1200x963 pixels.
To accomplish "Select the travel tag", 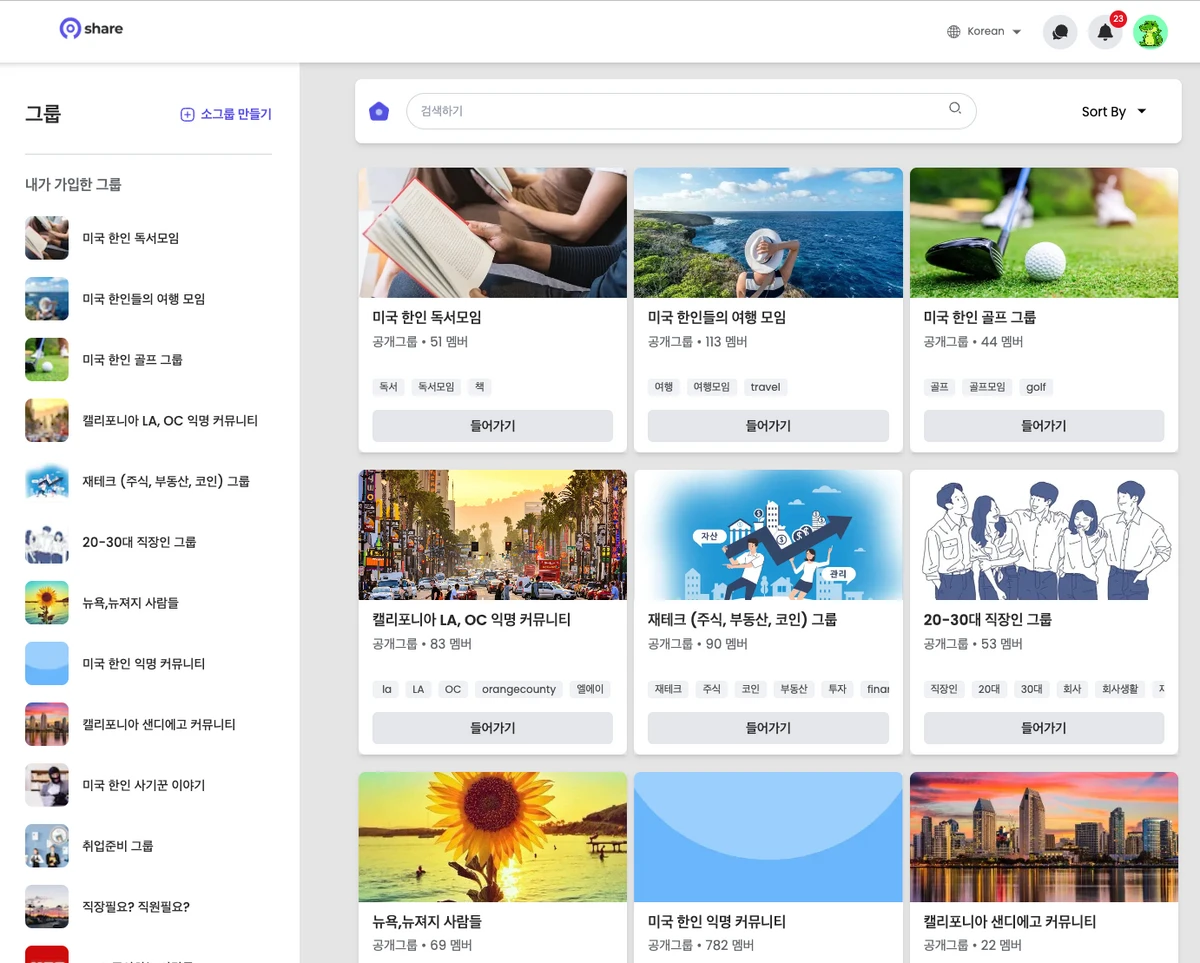I will 765,387.
